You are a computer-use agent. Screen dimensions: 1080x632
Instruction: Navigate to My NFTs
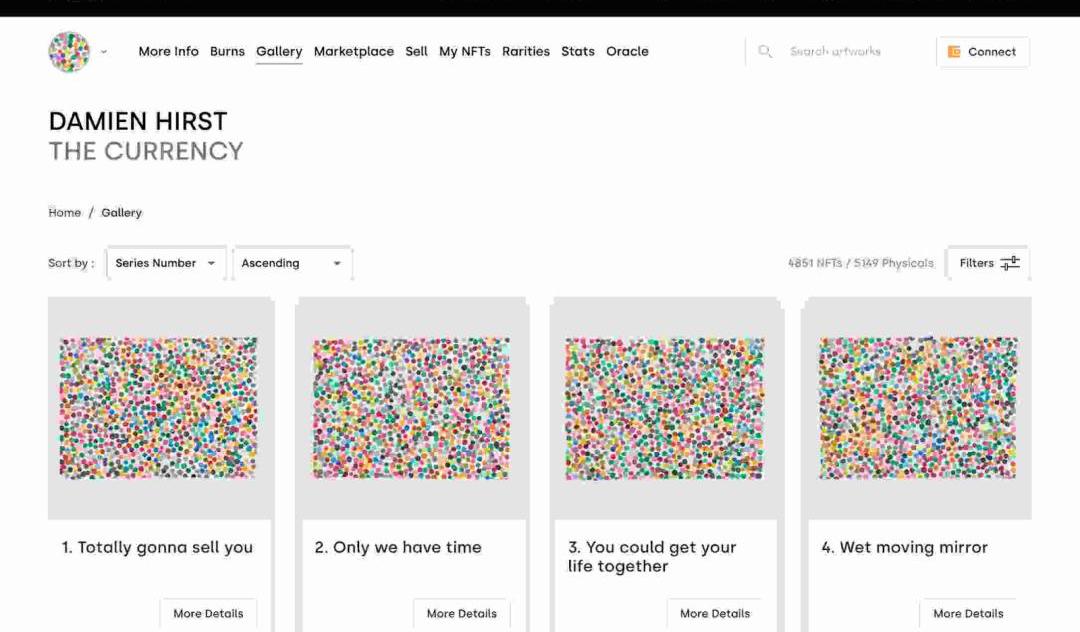coord(465,52)
